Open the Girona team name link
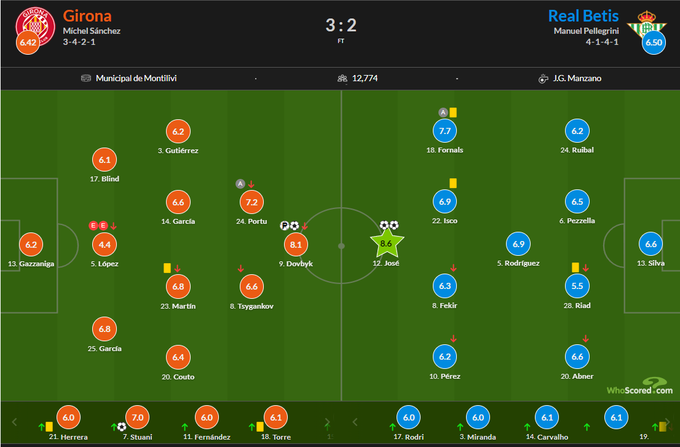 (x=86, y=15)
